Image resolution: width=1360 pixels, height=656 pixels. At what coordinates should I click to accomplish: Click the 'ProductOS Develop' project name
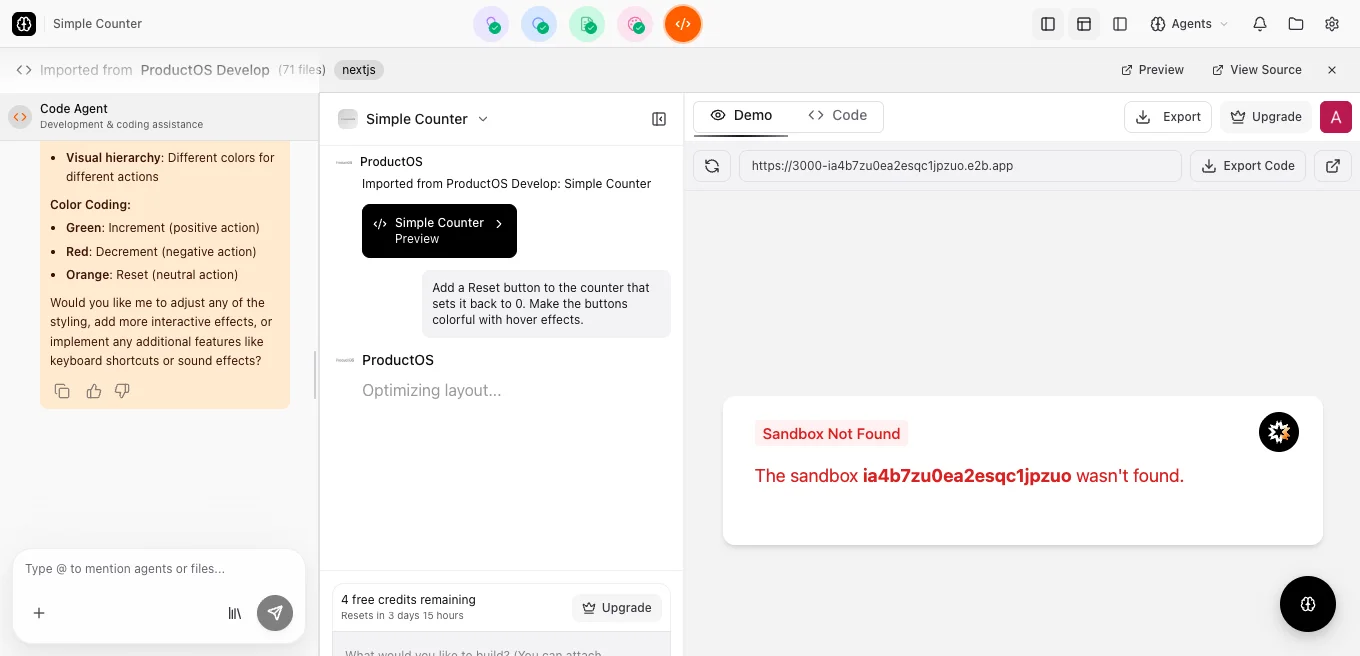point(205,70)
